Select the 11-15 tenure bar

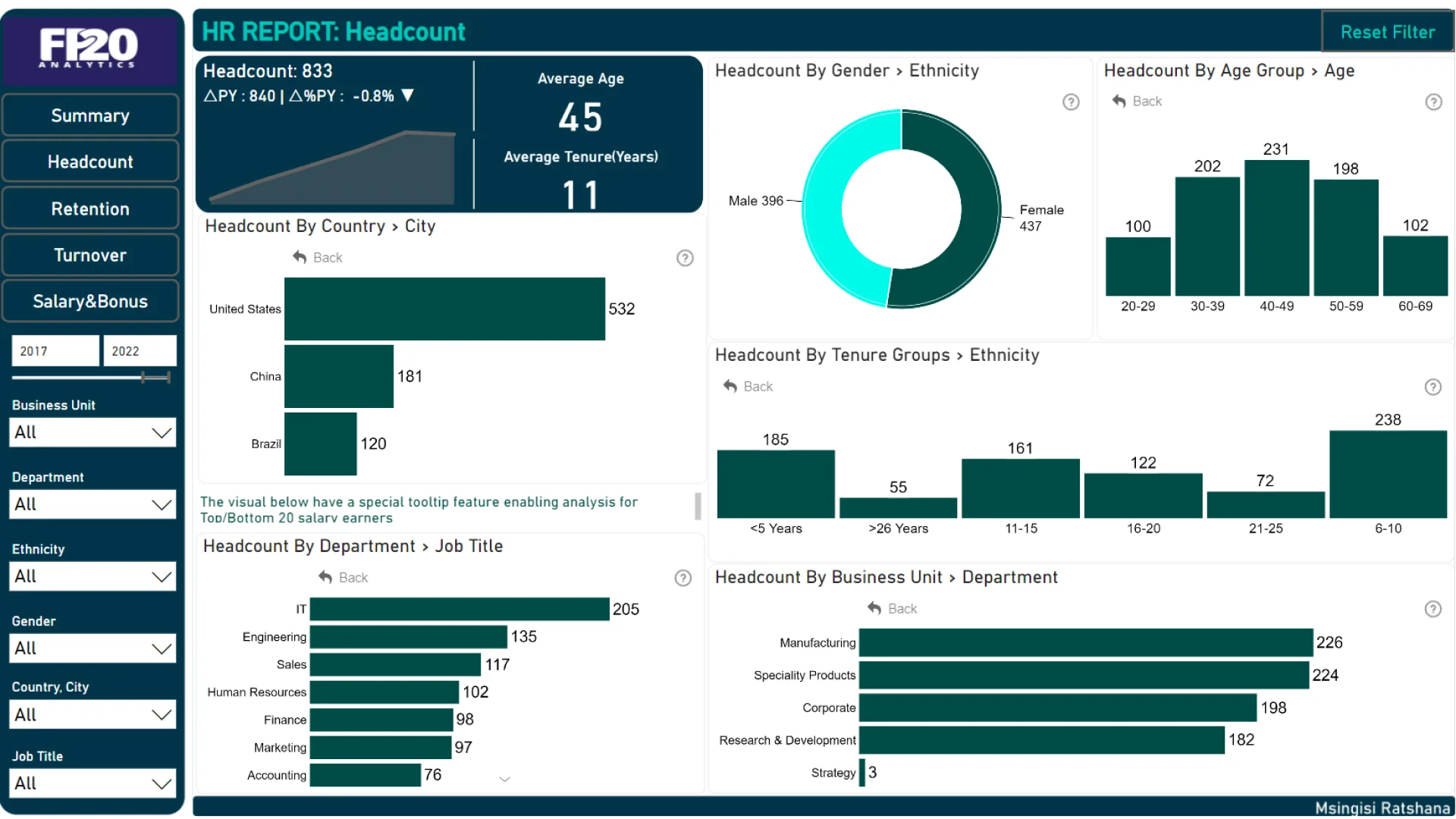tap(1021, 488)
